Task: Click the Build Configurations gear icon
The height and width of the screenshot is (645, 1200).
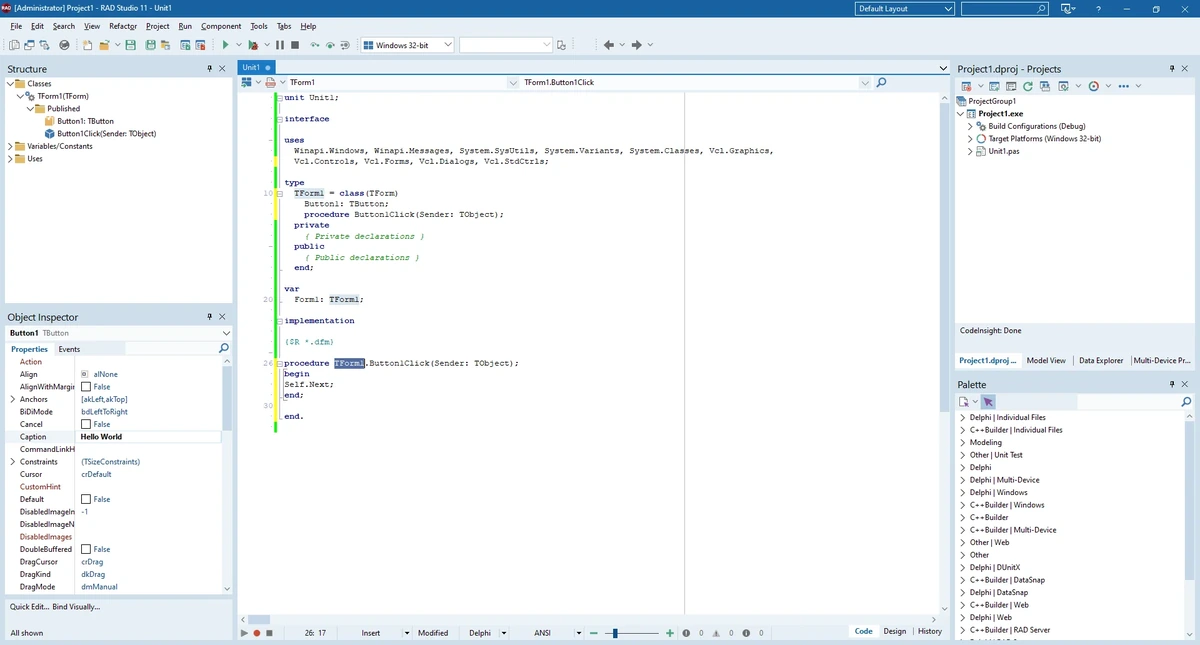Action: (981, 126)
